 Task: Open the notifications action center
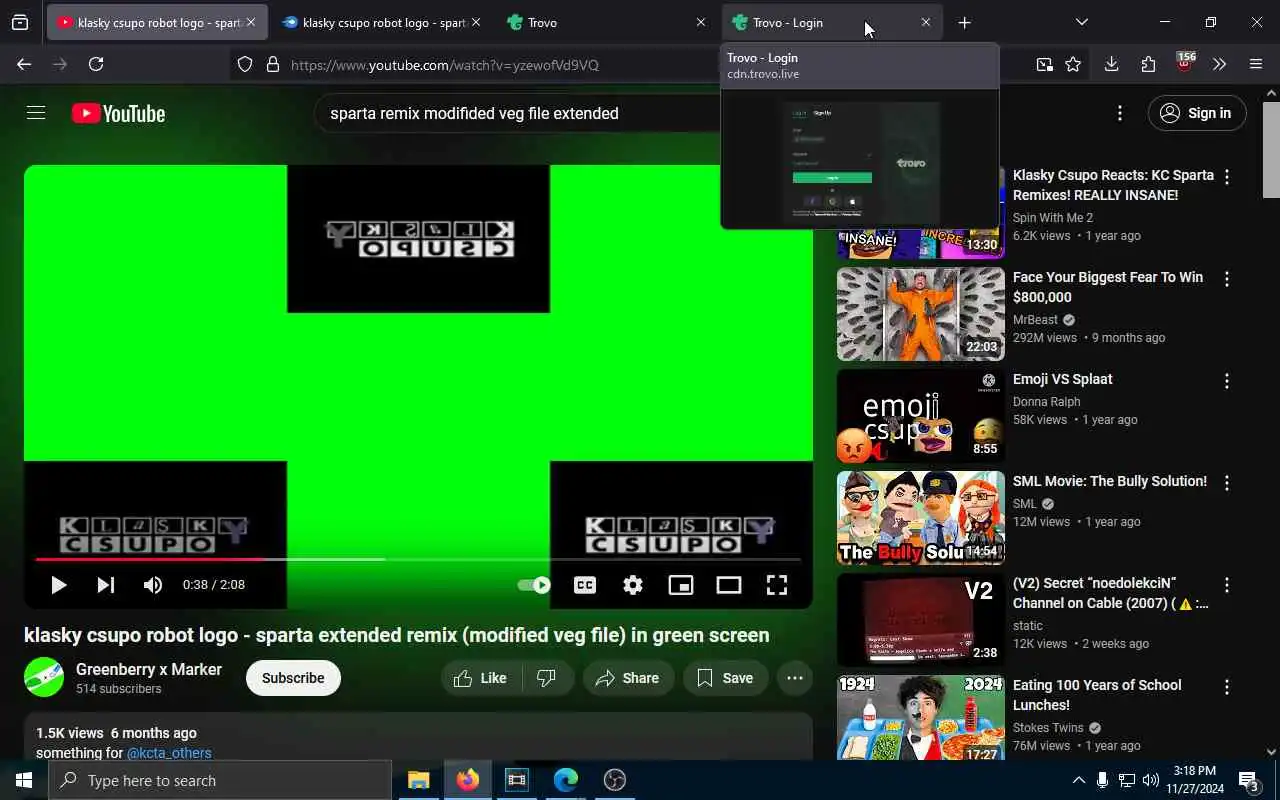(x=1249, y=780)
